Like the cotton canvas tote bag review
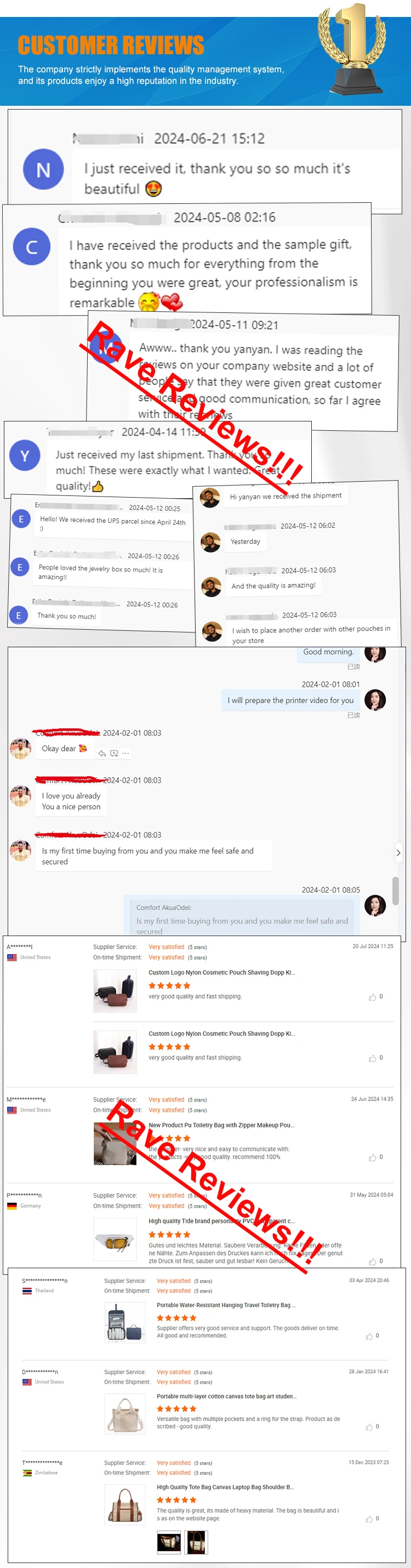The height and width of the screenshot is (1568, 411). [x=369, y=1427]
